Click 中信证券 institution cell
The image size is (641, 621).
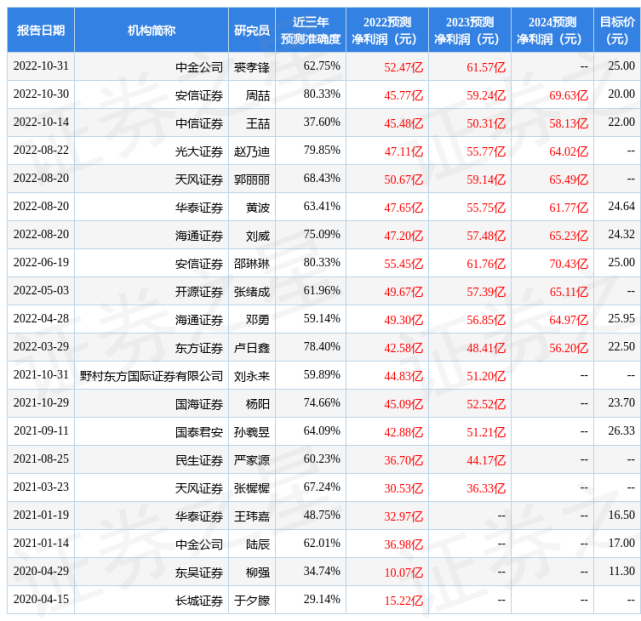(199, 123)
